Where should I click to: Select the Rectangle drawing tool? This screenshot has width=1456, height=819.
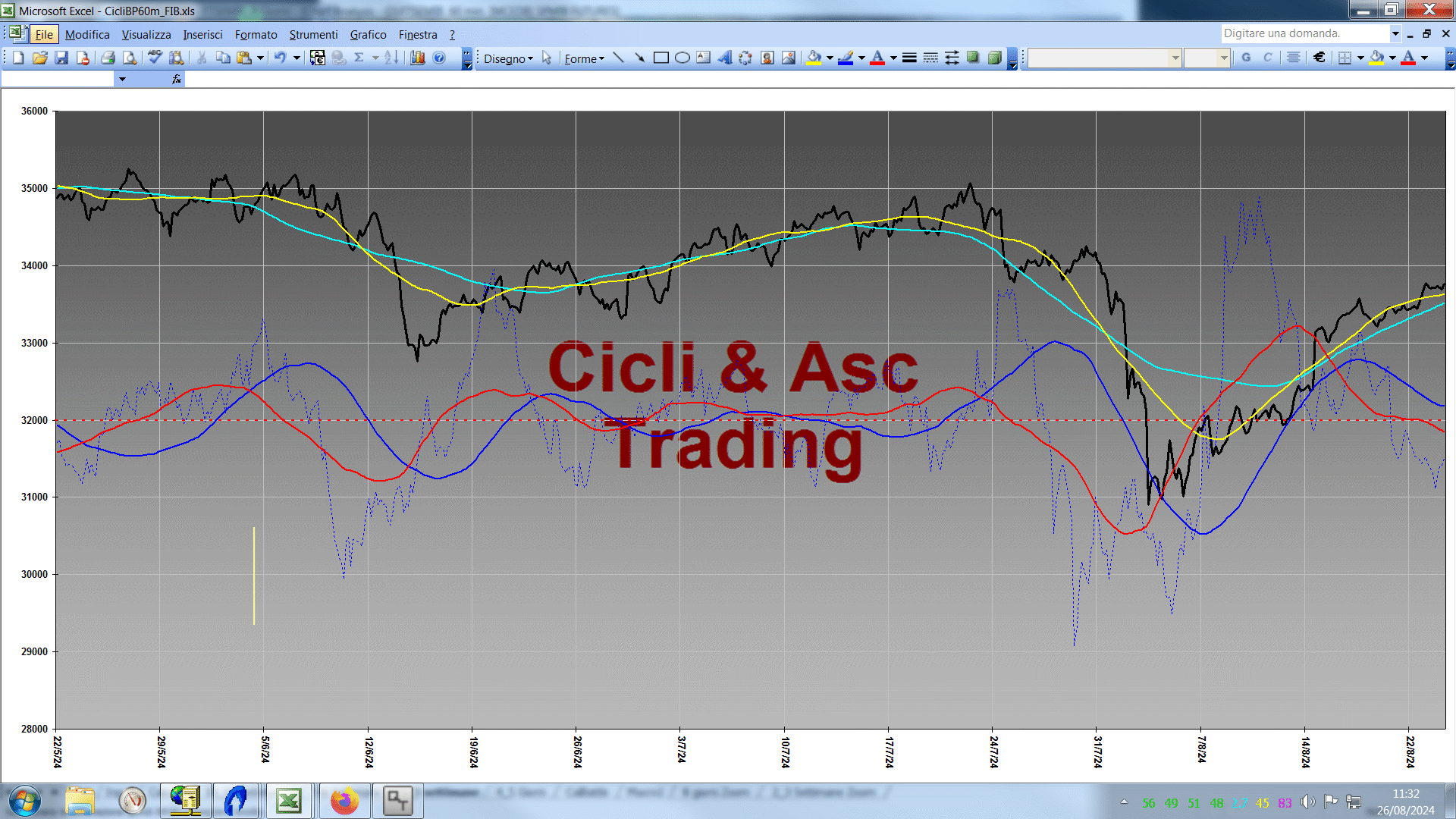[661, 58]
